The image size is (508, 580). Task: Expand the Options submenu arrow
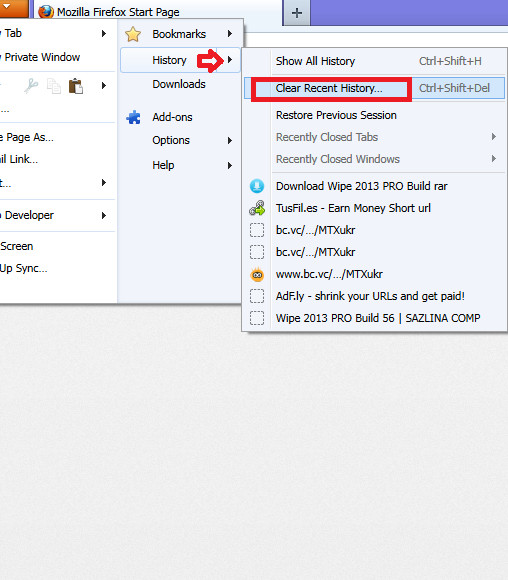230,140
